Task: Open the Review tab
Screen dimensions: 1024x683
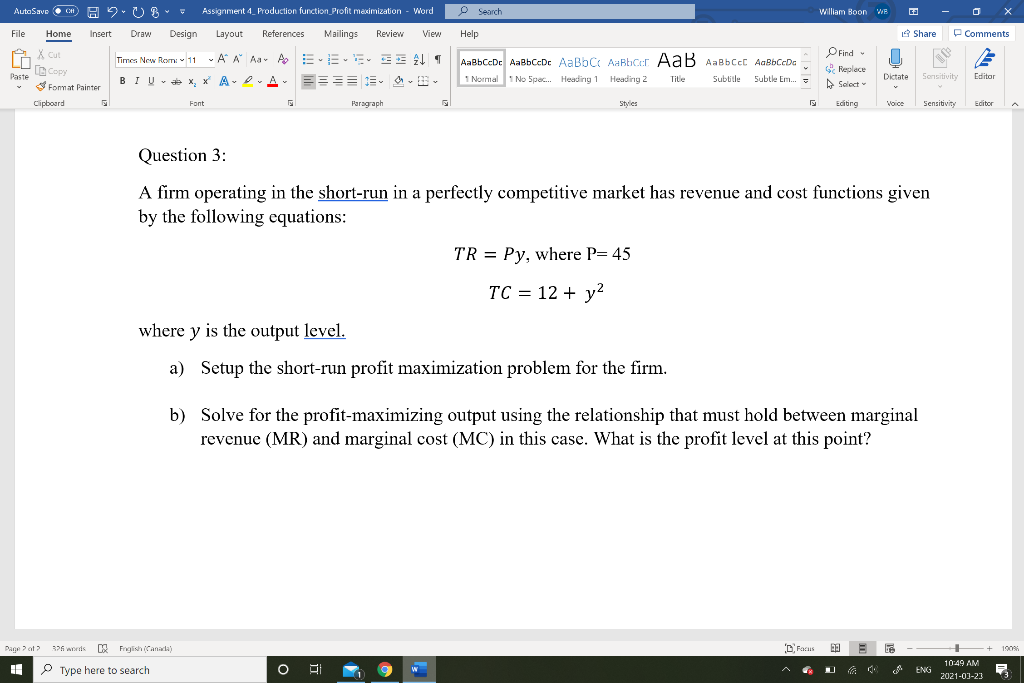Action: click(390, 34)
